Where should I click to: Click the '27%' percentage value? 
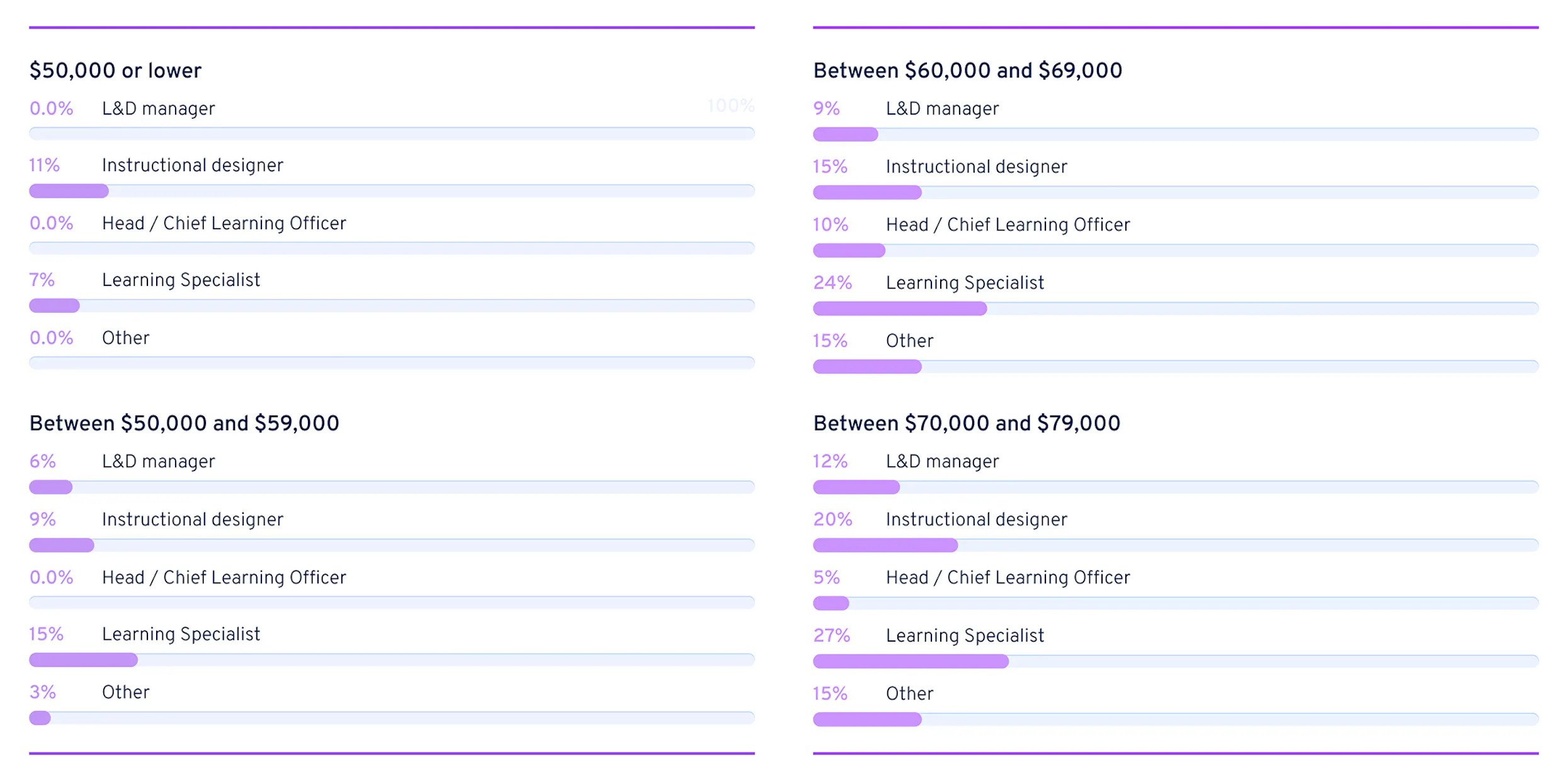832,635
